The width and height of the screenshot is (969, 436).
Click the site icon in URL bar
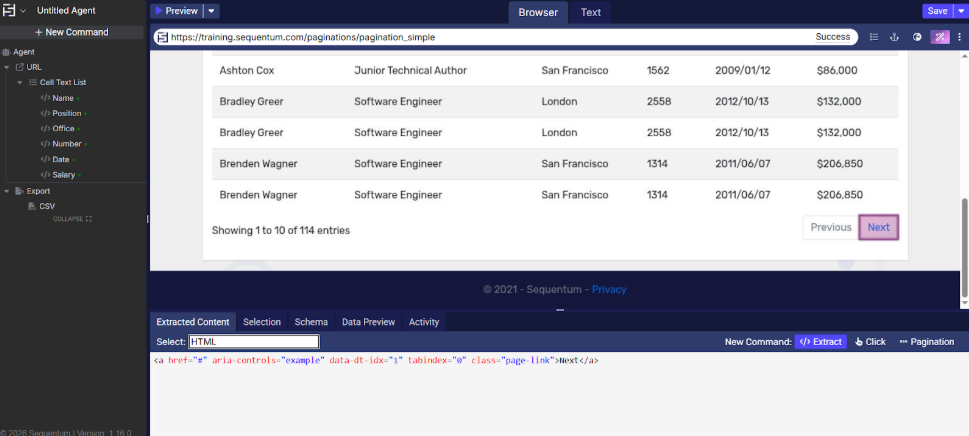161,37
